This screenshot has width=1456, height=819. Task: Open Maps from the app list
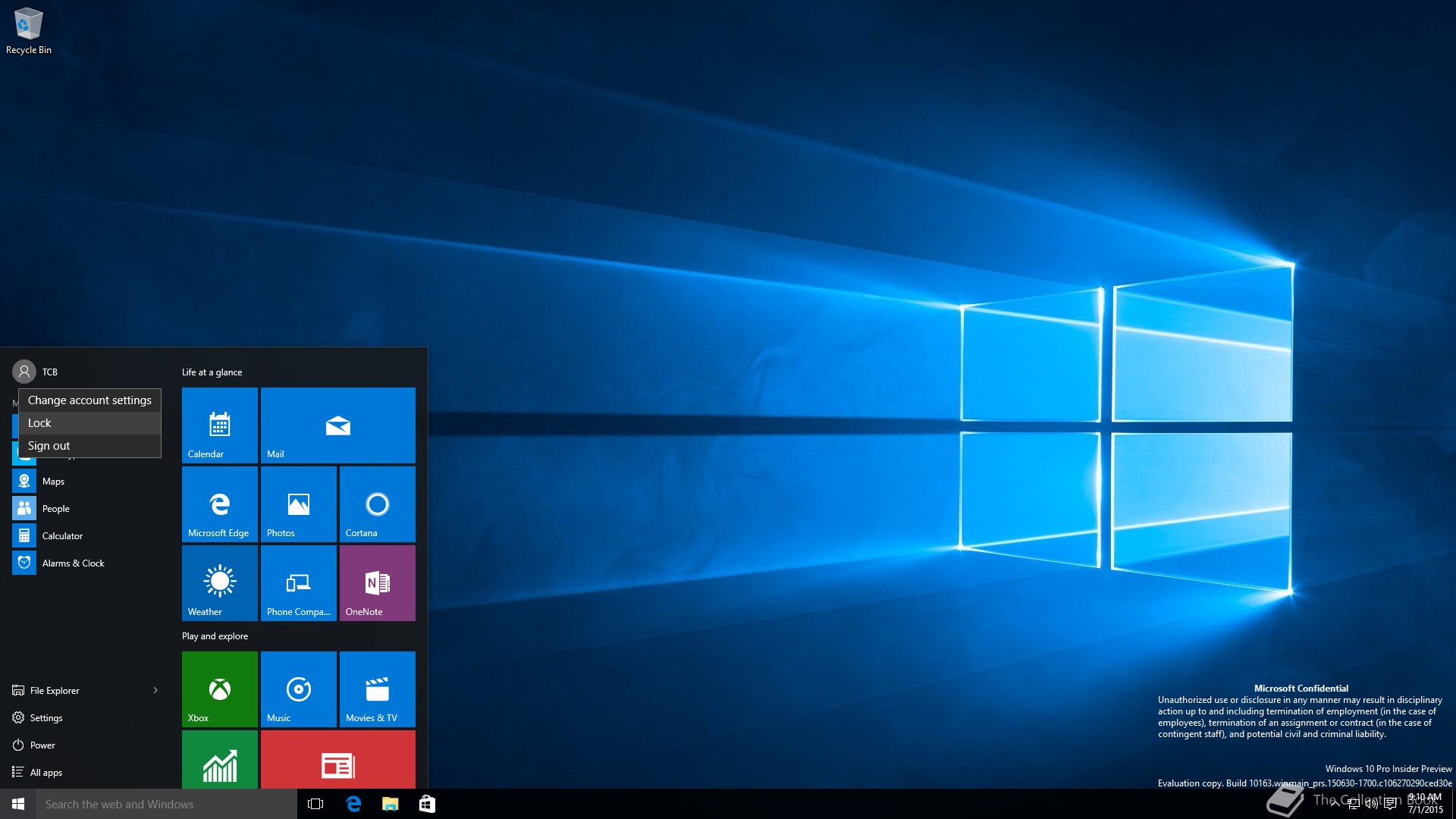87,481
